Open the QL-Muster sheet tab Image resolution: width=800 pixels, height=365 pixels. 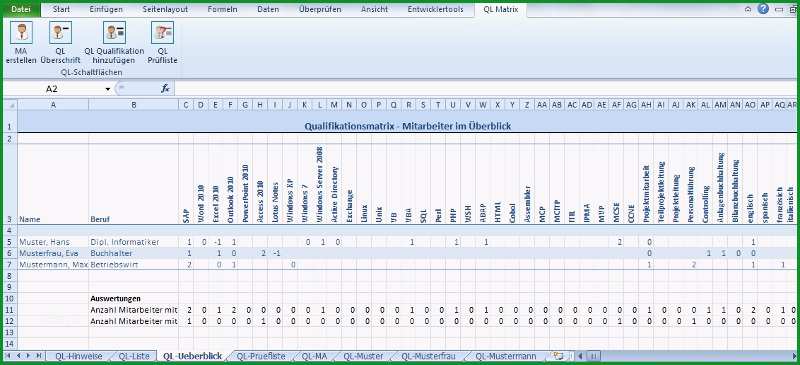tap(363, 356)
